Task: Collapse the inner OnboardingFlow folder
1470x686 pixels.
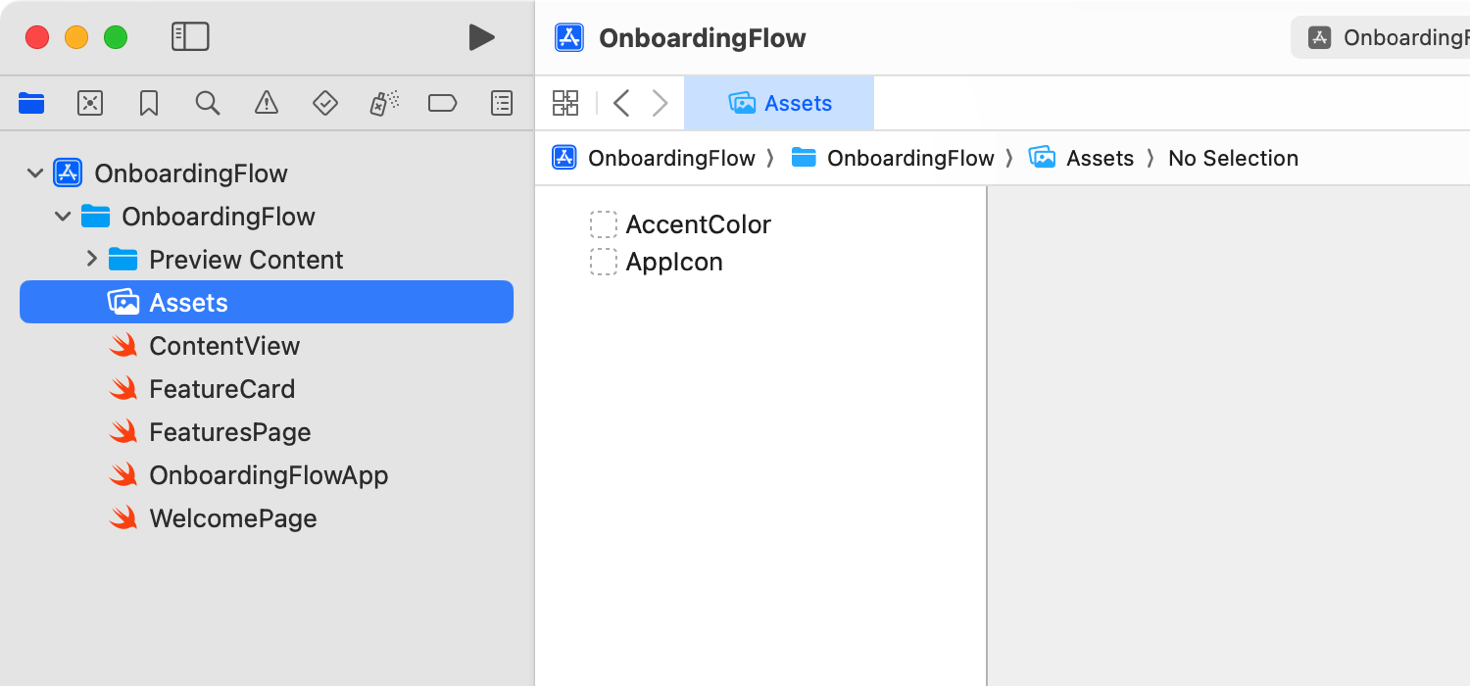Action: click(x=63, y=216)
